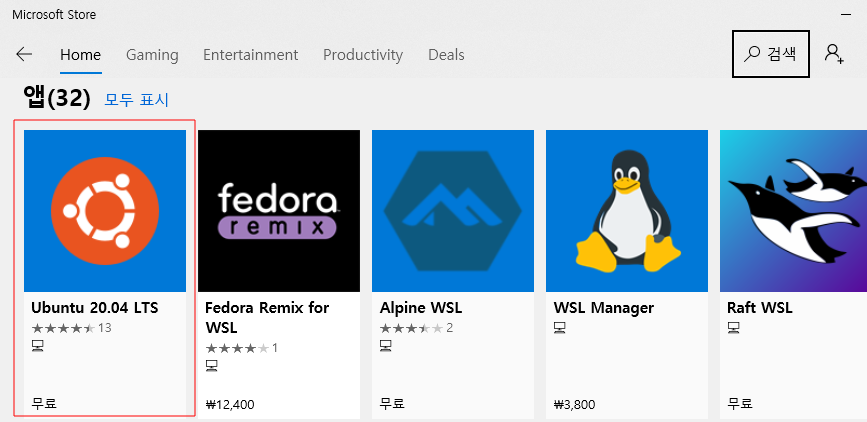
Task: Click the search magnifier button
Action: pos(771,54)
